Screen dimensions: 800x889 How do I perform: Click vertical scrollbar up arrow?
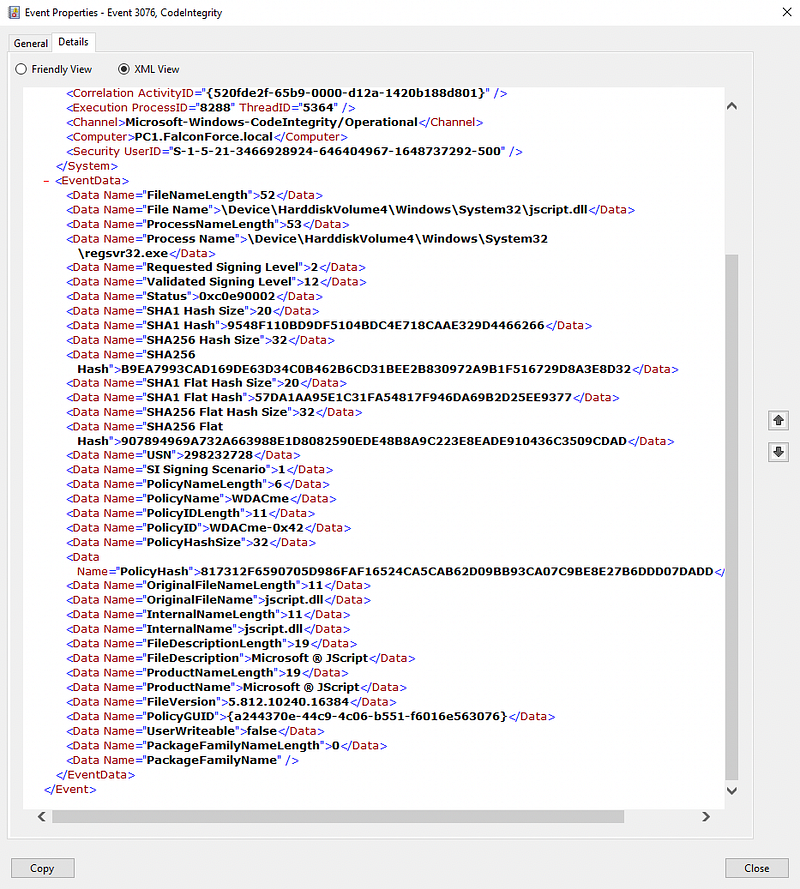pos(732,106)
